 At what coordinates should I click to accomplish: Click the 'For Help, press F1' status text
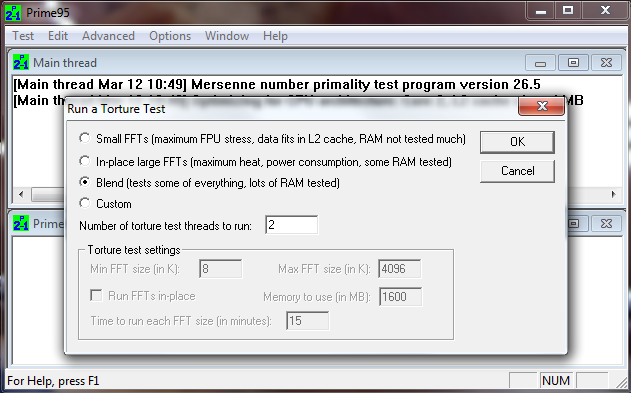pos(53,381)
